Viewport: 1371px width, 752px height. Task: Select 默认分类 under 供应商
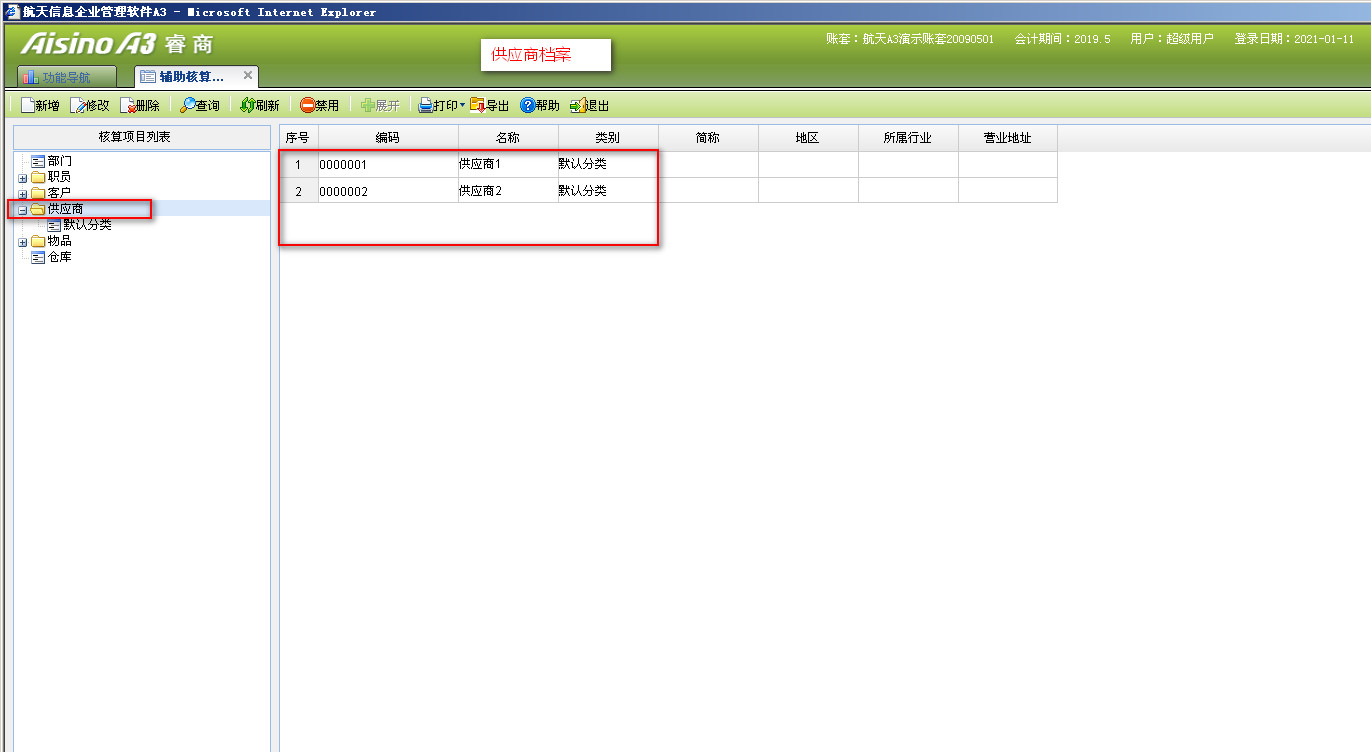point(87,225)
